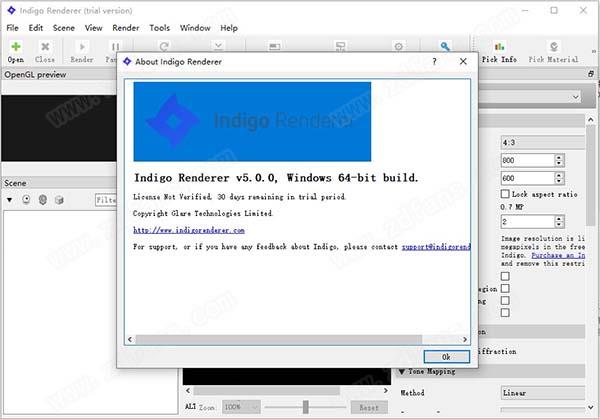The image size is (600, 419).
Task: Increase the supersample value 2 with up arrow
Action: (559, 218)
